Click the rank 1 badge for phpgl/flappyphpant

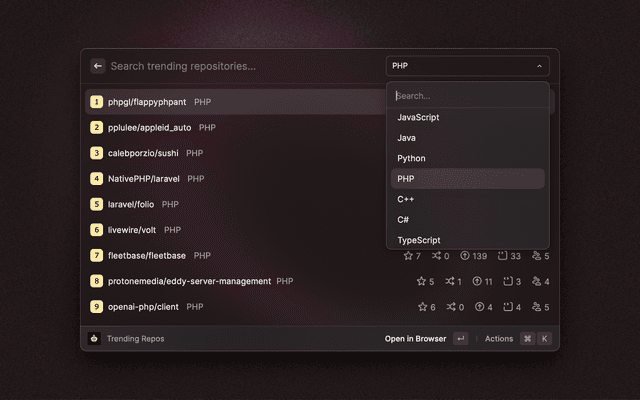pyautogui.click(x=96, y=102)
